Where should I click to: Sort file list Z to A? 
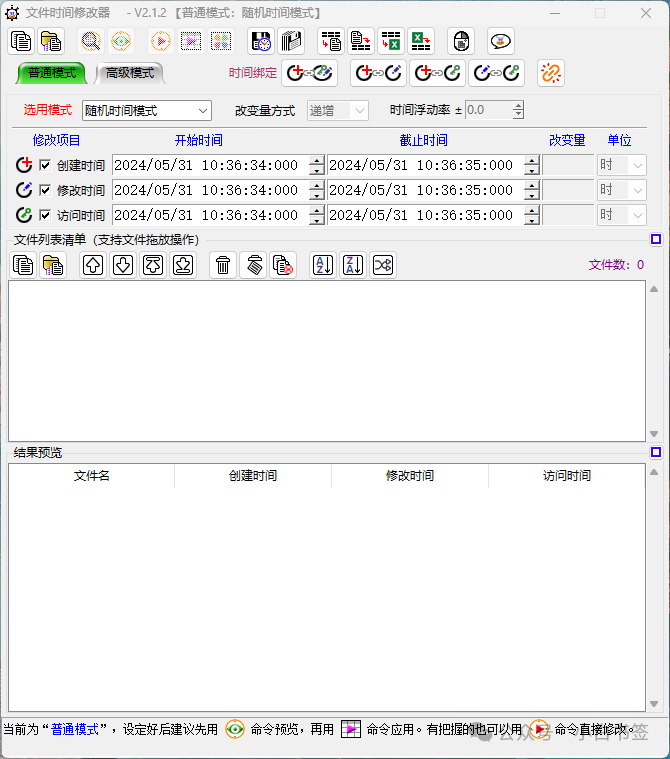[x=353, y=265]
